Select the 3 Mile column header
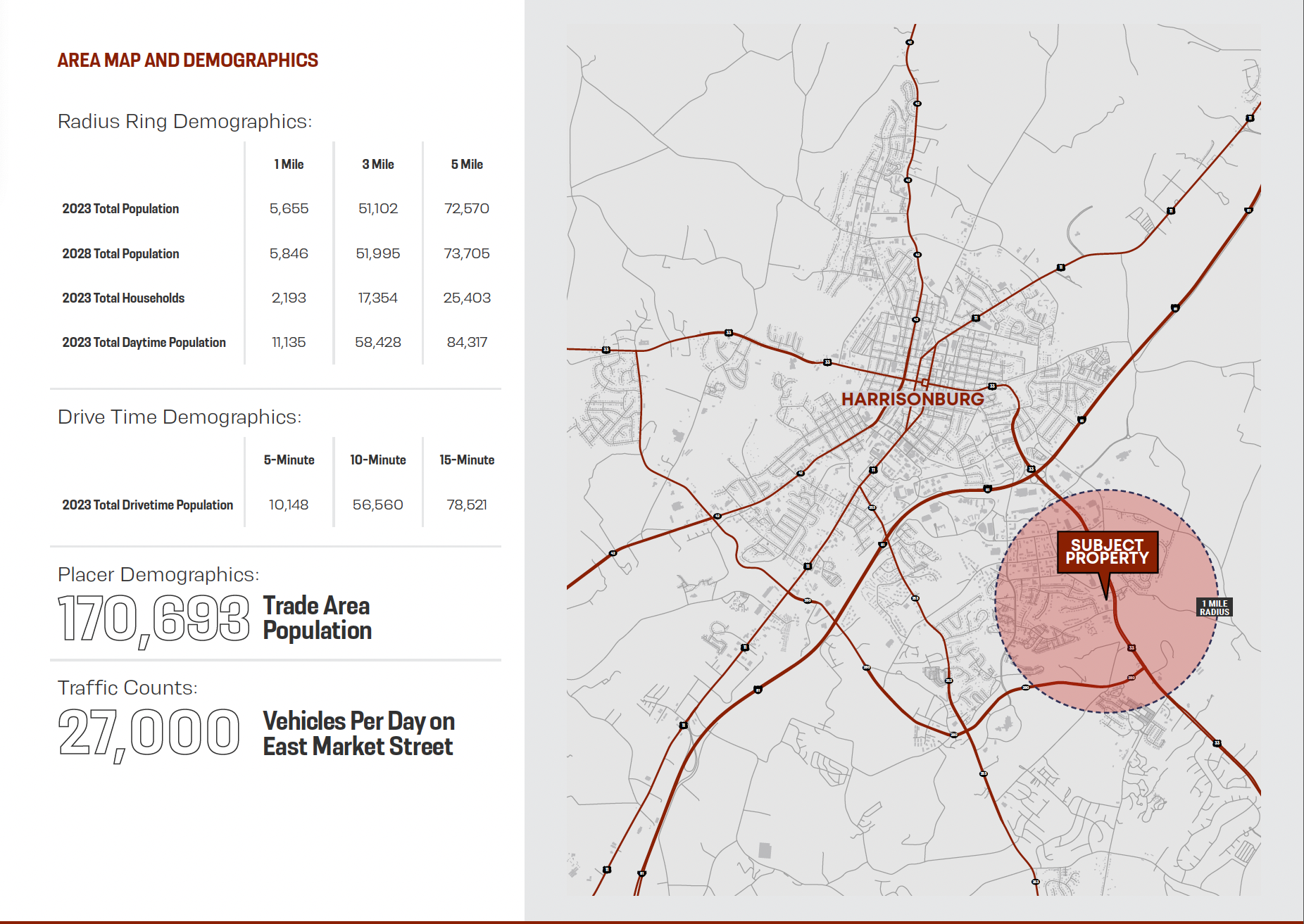 377,165
